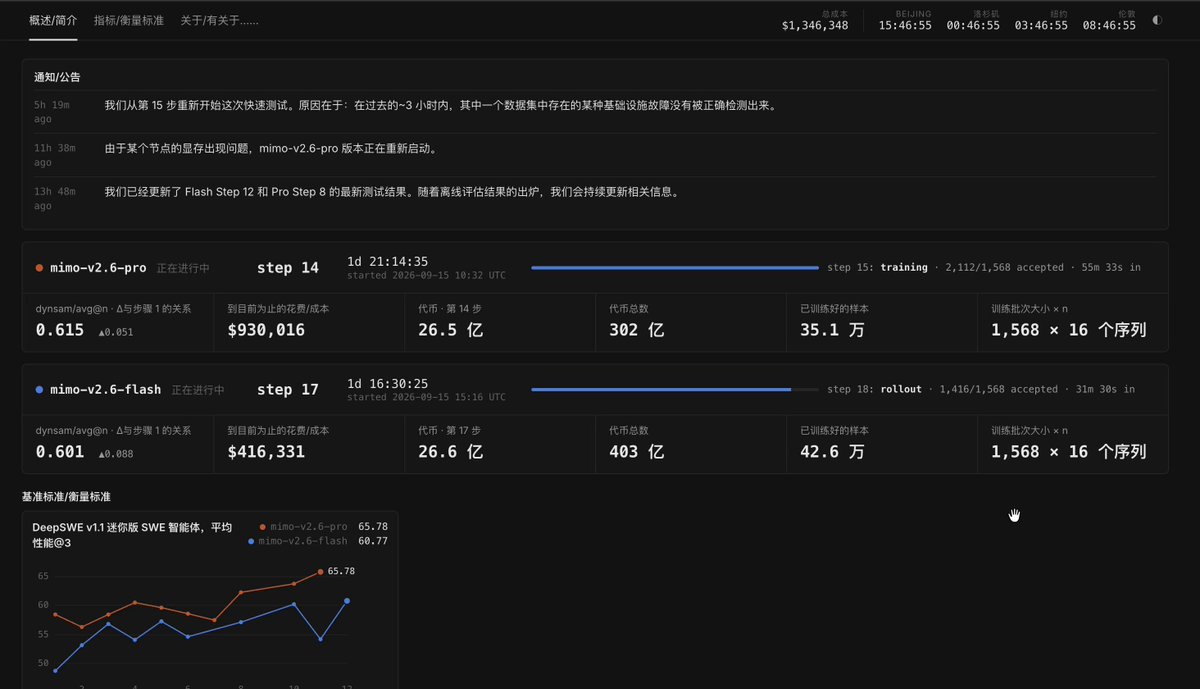Image resolution: width=1200 pixels, height=689 pixels.
Task: Click the delta value ▲0.051
Action: (x=115, y=332)
